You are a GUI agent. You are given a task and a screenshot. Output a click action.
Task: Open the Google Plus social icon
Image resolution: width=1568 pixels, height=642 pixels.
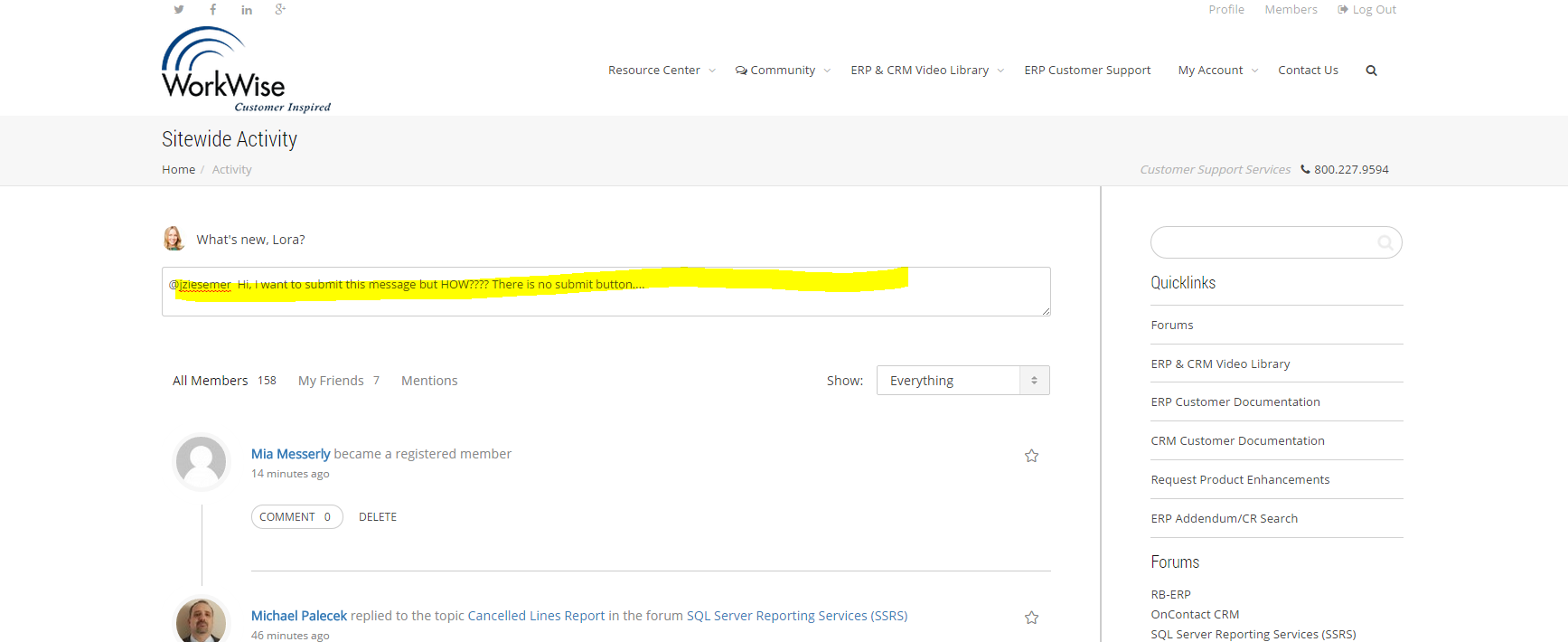click(x=280, y=10)
